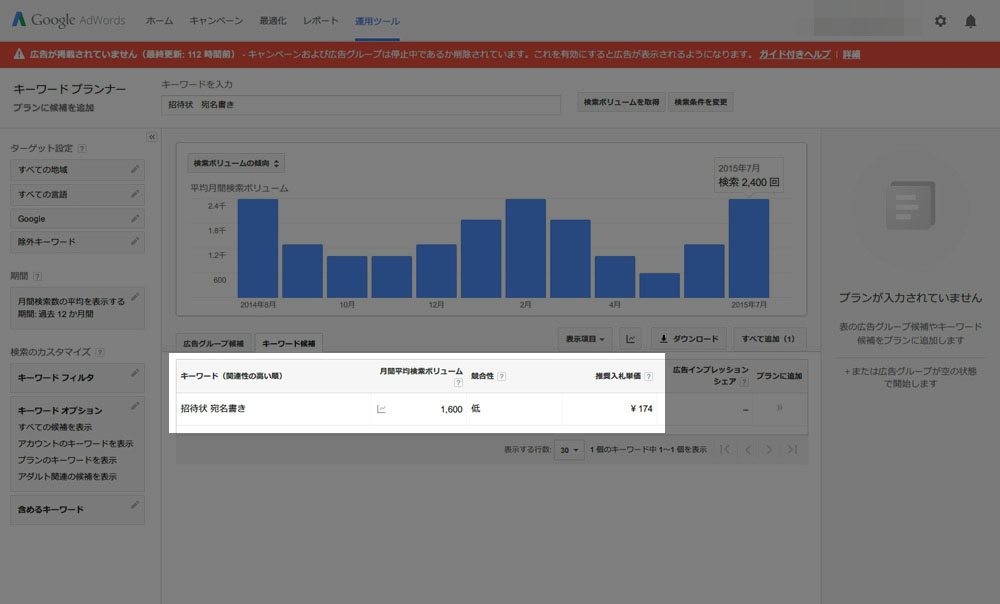Click プランに追加 column header
Image resolution: width=1000 pixels, height=604 pixels.
(779, 376)
